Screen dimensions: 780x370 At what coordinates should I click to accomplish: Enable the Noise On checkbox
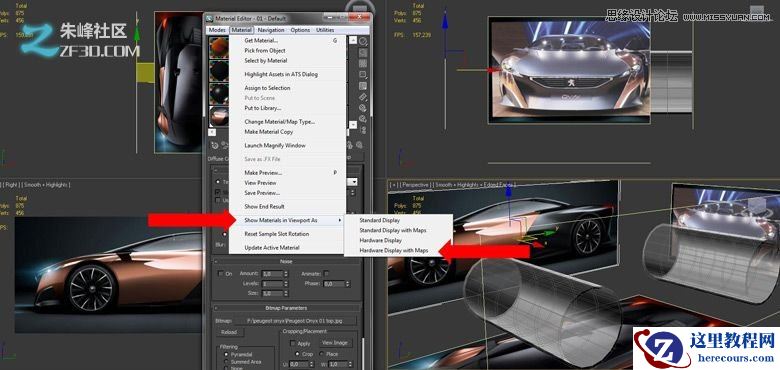(221, 274)
